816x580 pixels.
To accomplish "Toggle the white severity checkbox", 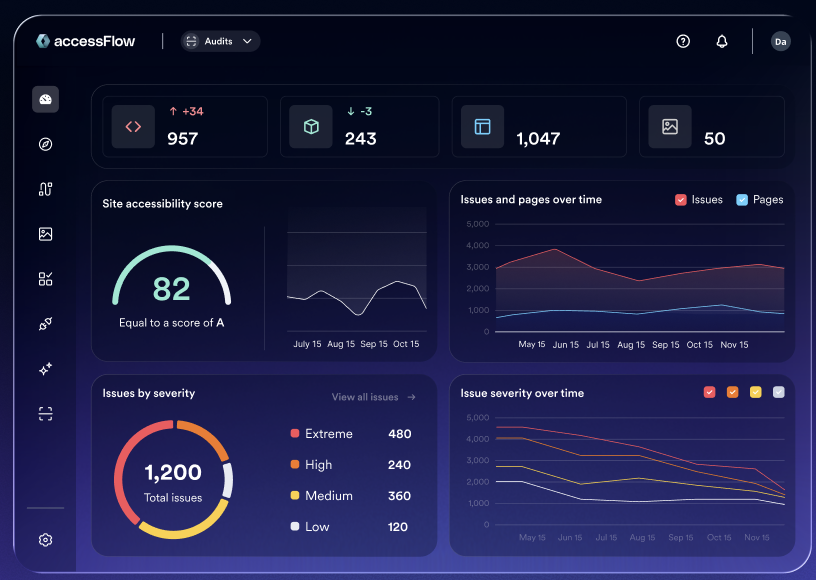I will point(779,392).
